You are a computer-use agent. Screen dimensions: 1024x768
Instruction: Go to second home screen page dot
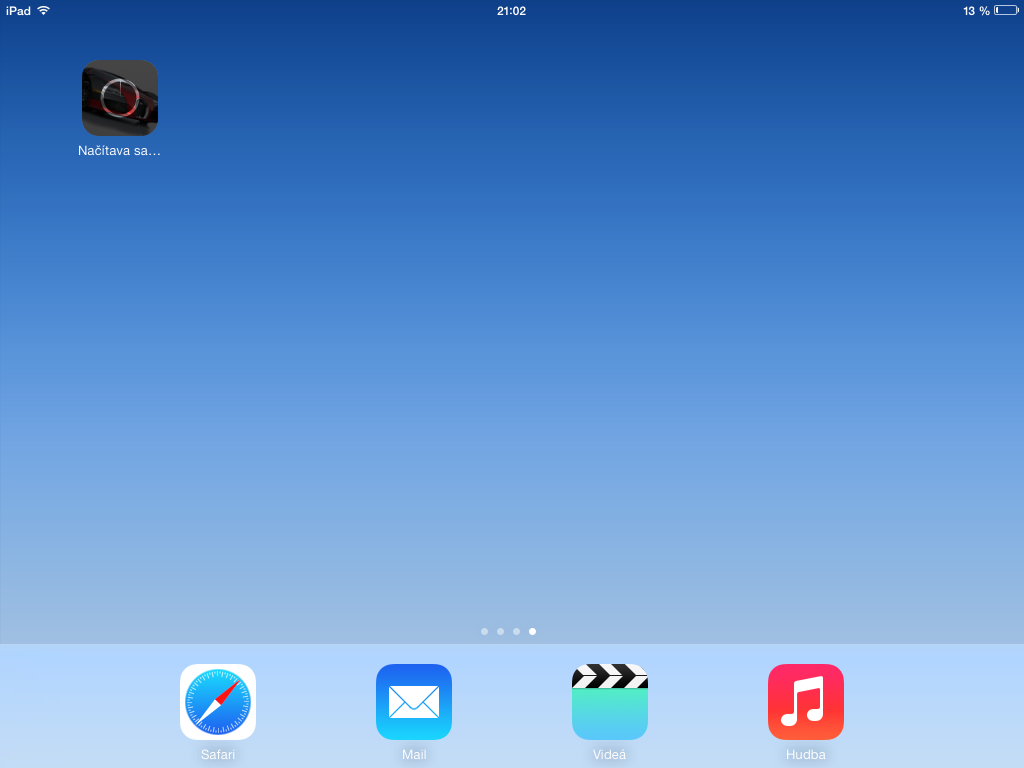click(x=500, y=632)
